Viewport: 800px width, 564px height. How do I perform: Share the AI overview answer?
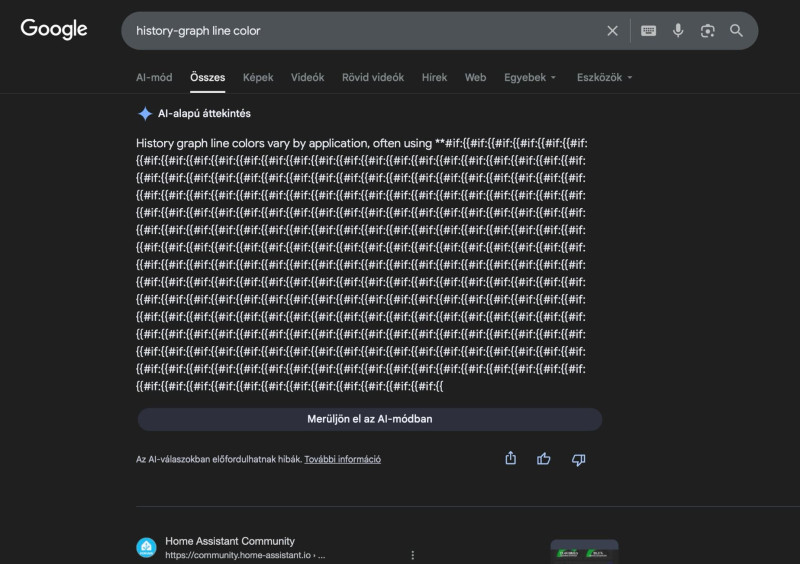point(511,458)
